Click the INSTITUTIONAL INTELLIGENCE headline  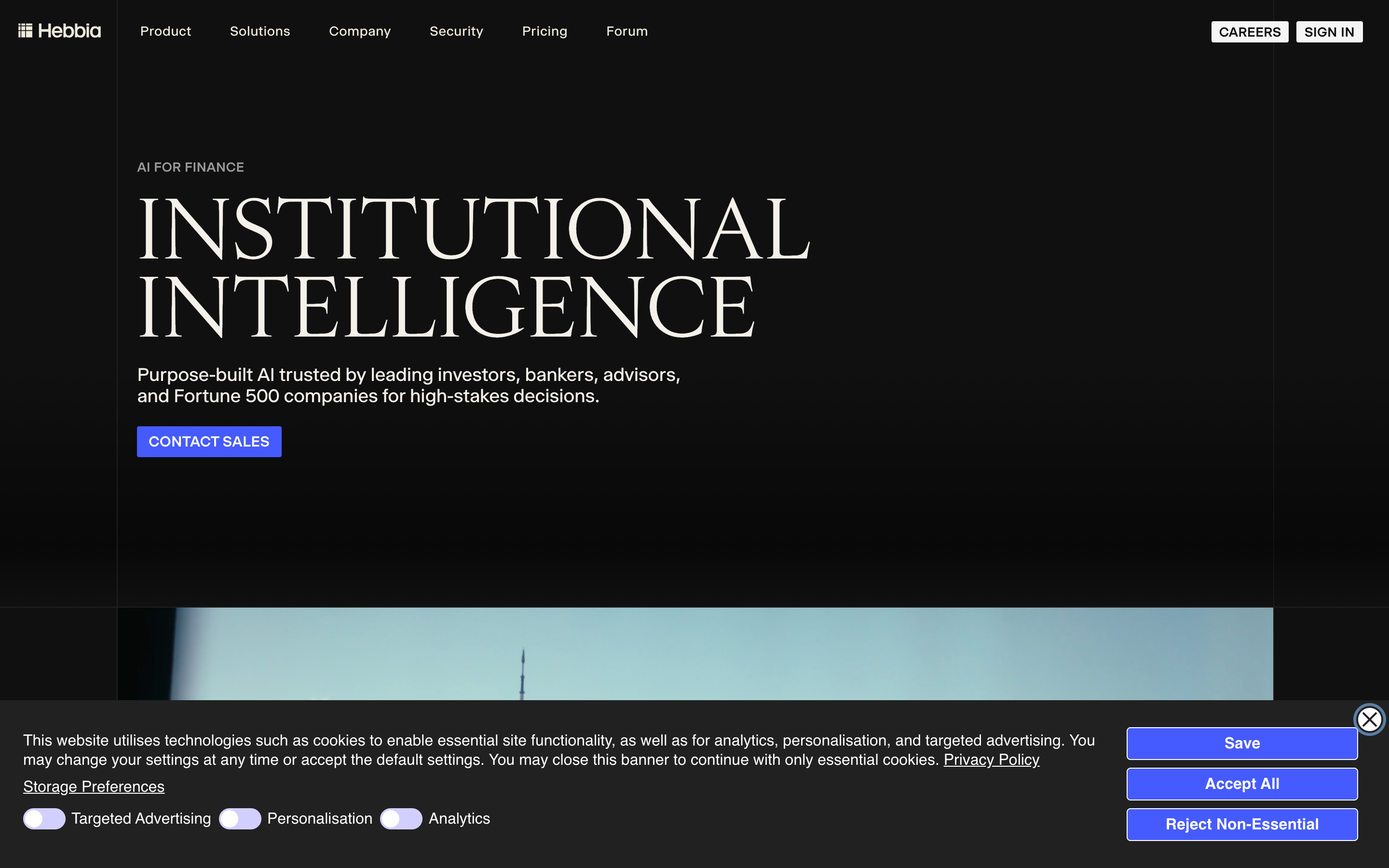tap(474, 267)
